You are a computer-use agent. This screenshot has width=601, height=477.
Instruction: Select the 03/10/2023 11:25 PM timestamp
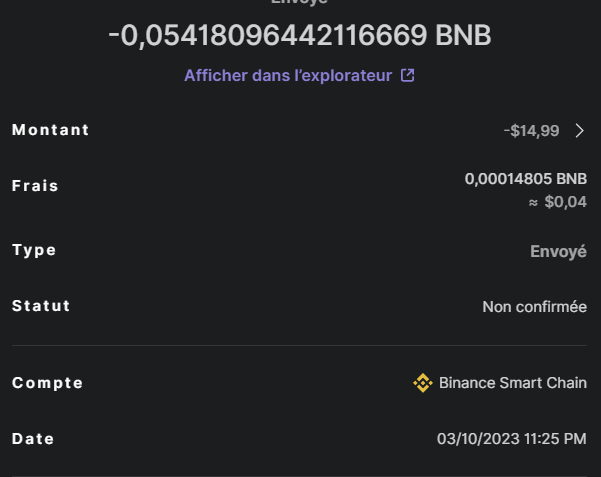coord(511,439)
